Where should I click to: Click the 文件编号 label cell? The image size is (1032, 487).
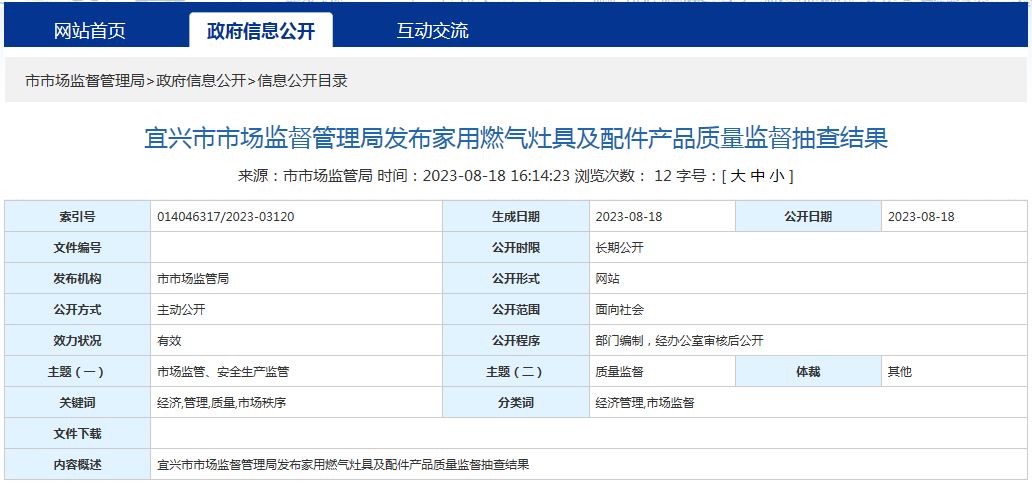(78, 247)
